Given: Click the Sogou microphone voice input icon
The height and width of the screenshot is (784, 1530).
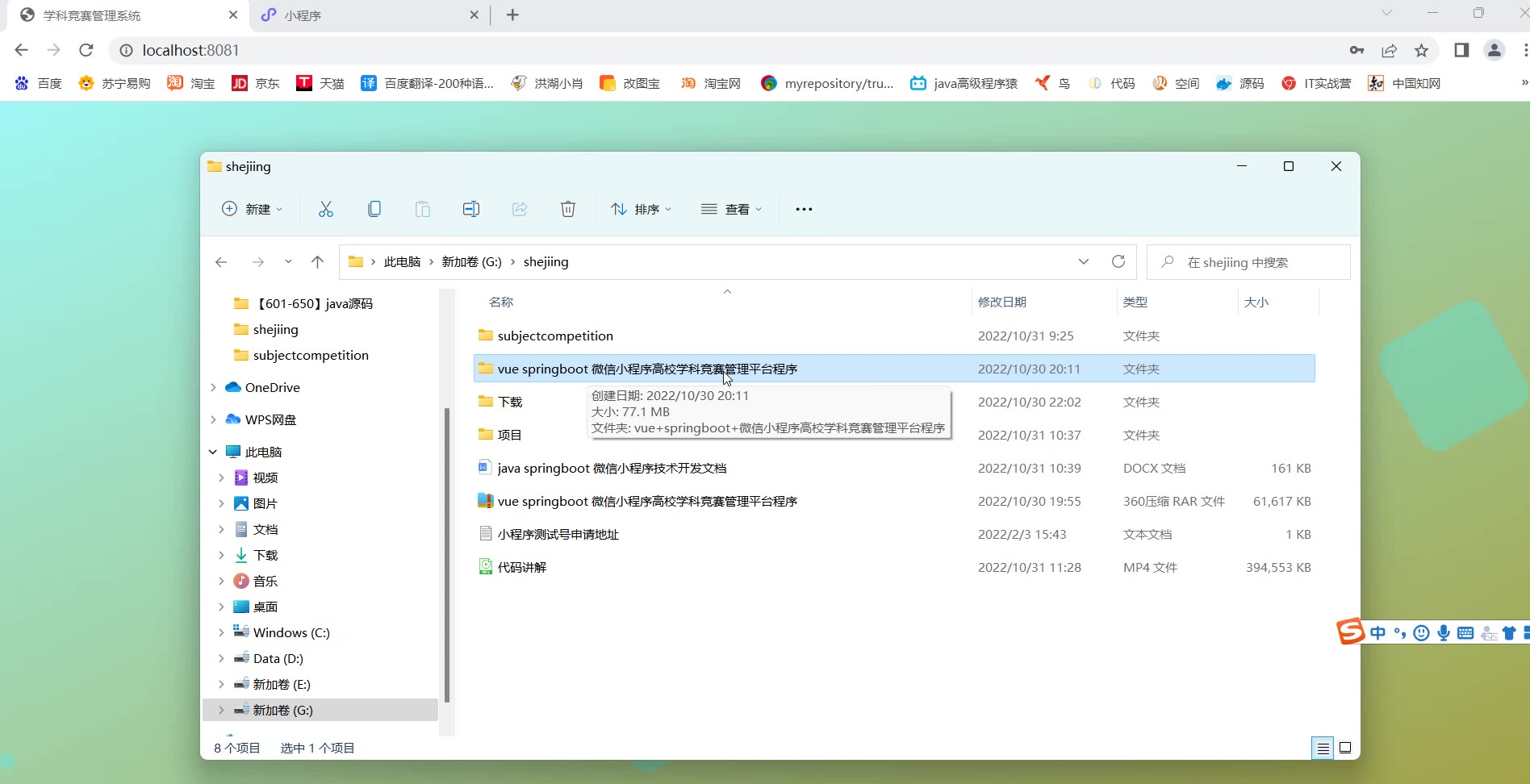Looking at the screenshot, I should 1444,633.
